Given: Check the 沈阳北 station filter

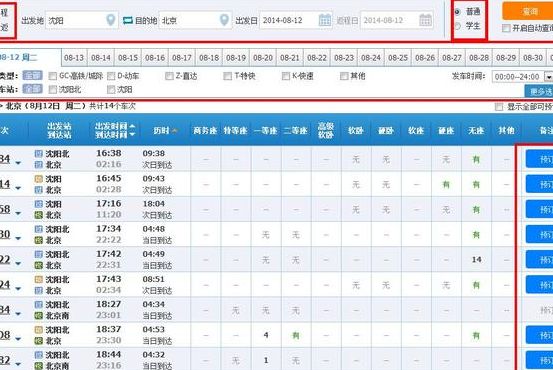Looking at the screenshot, I should pyautogui.click(x=53, y=90).
